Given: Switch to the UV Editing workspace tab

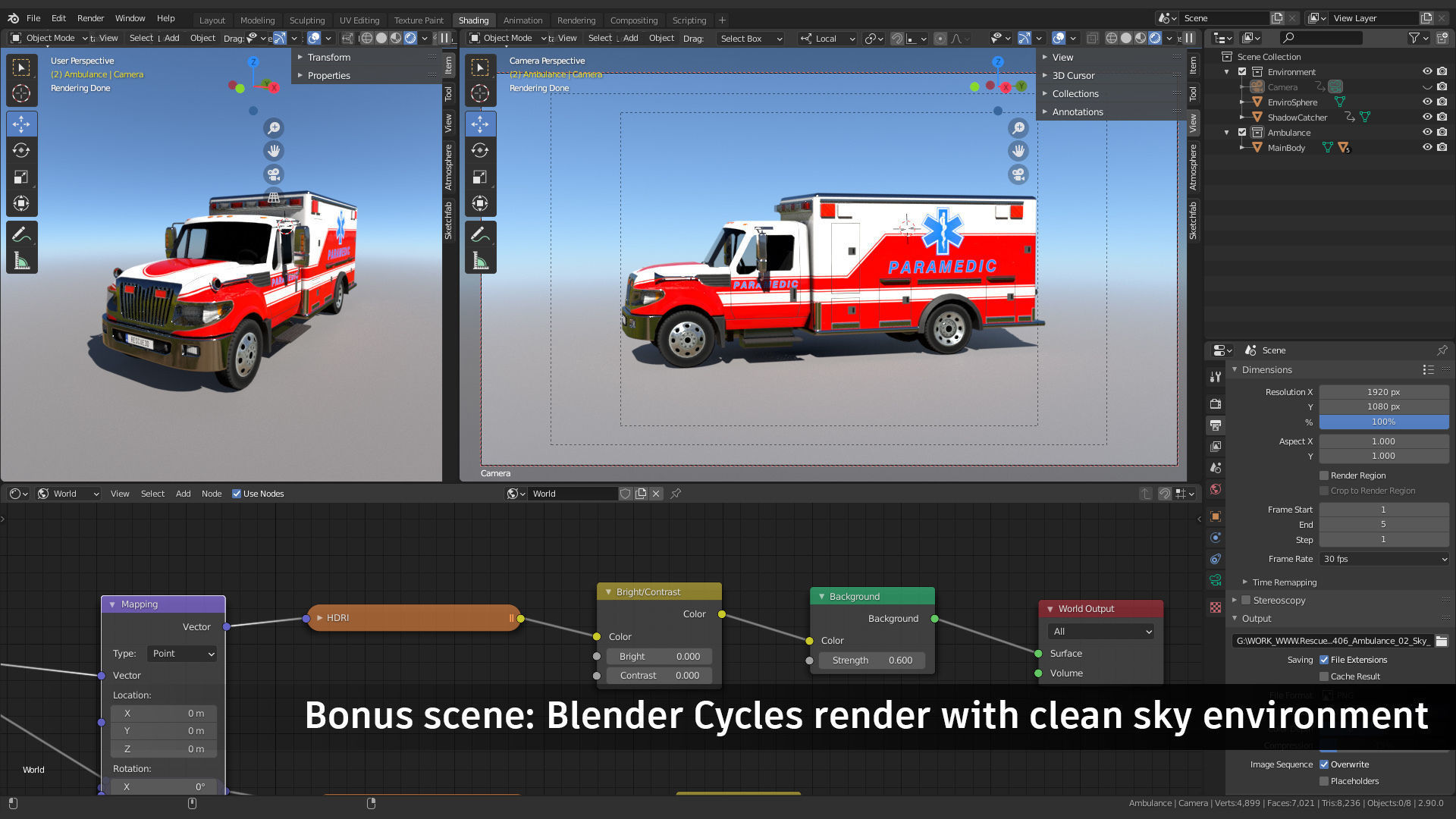Looking at the screenshot, I should point(359,20).
